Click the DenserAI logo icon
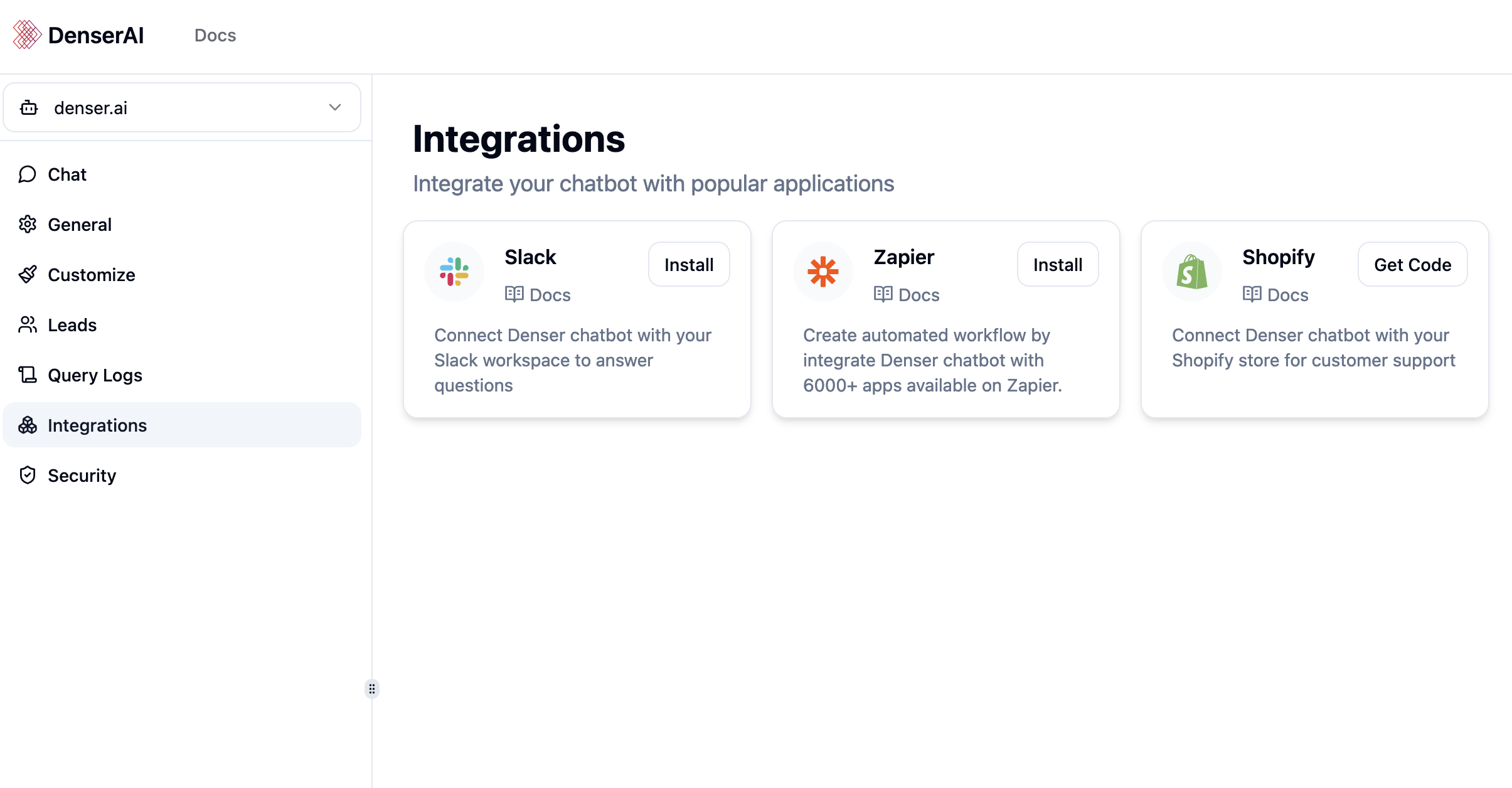 (x=26, y=36)
